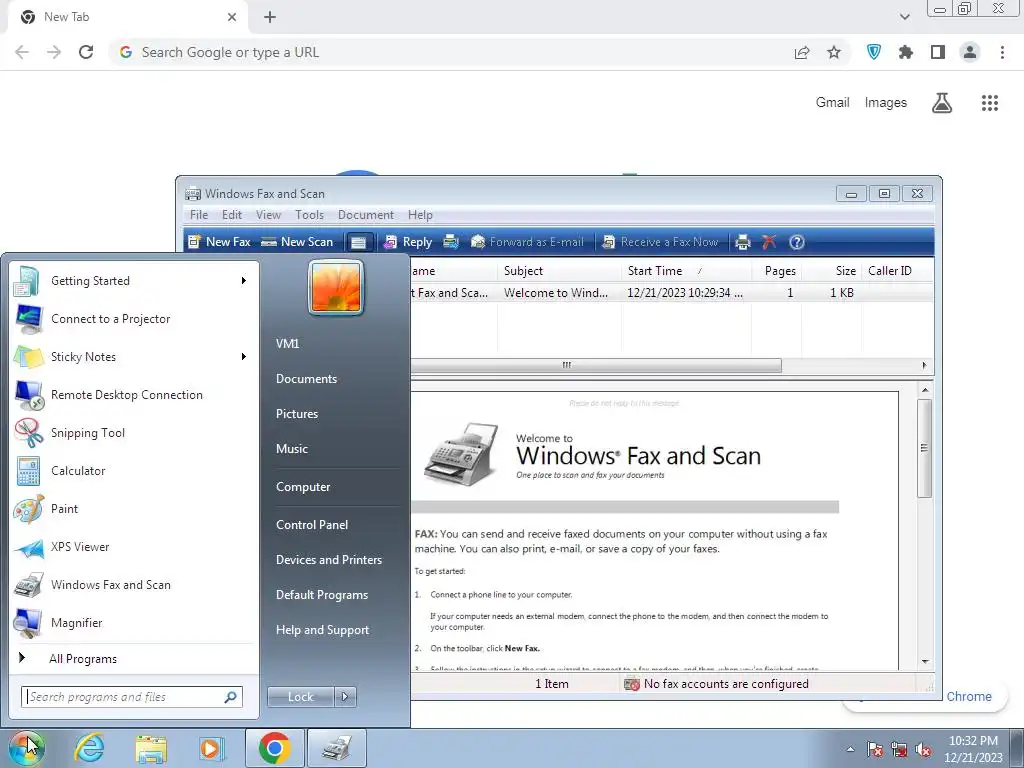
Task: Expand the Getting Started submenu arrow
Action: [x=244, y=281]
